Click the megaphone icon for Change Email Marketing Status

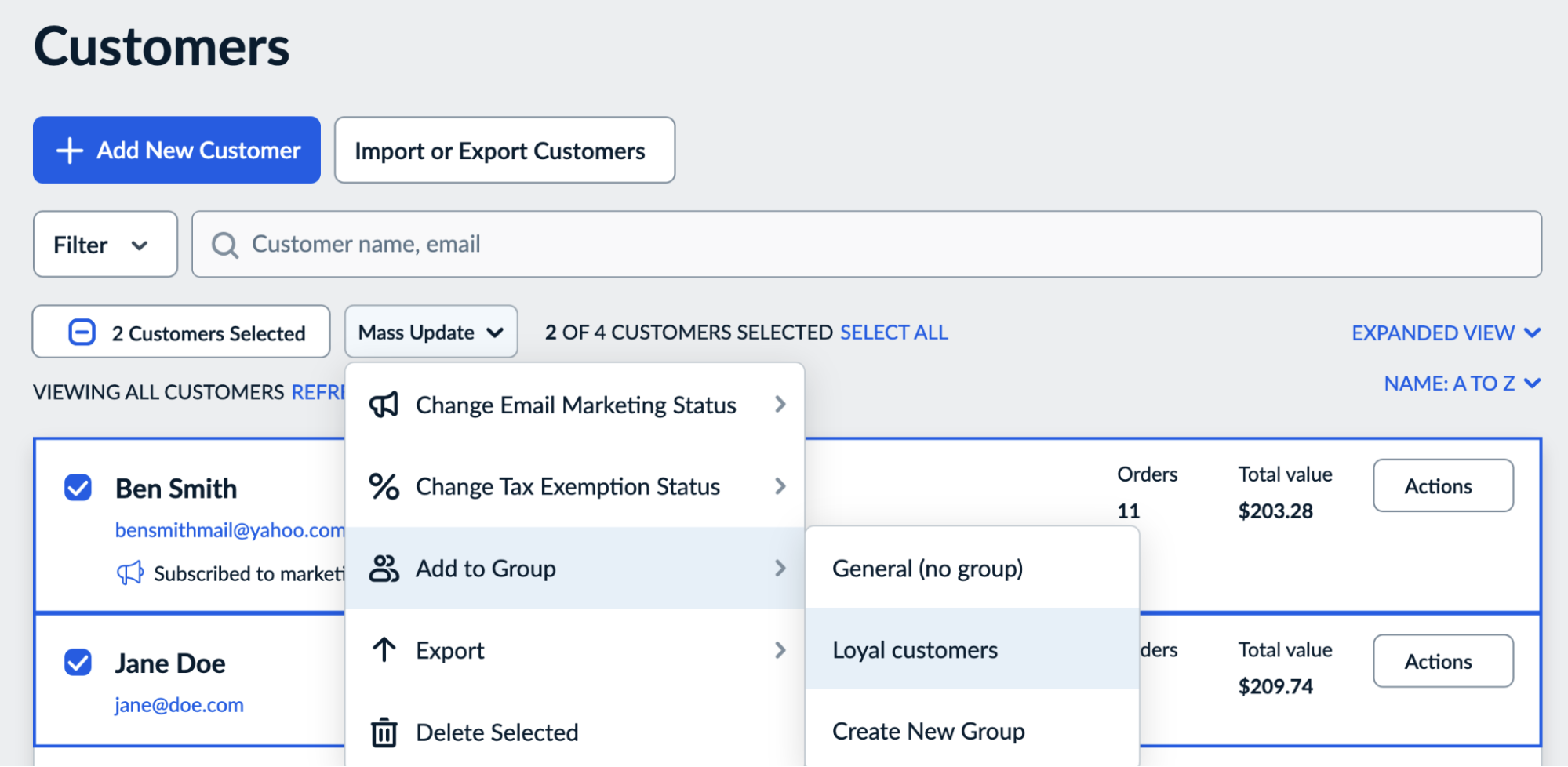click(384, 404)
